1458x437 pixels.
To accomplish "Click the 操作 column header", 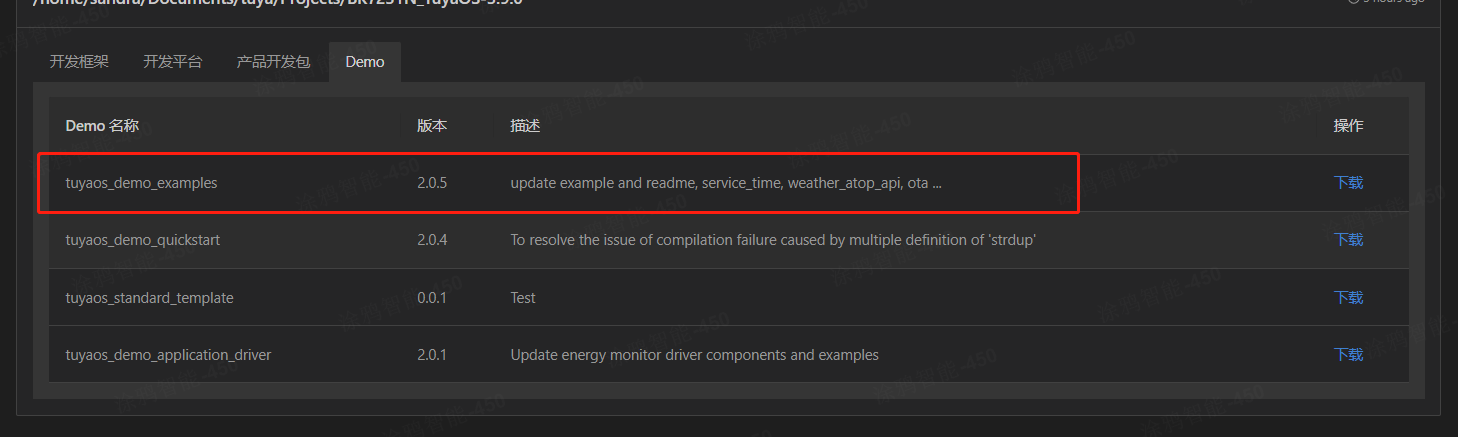I will (1348, 126).
